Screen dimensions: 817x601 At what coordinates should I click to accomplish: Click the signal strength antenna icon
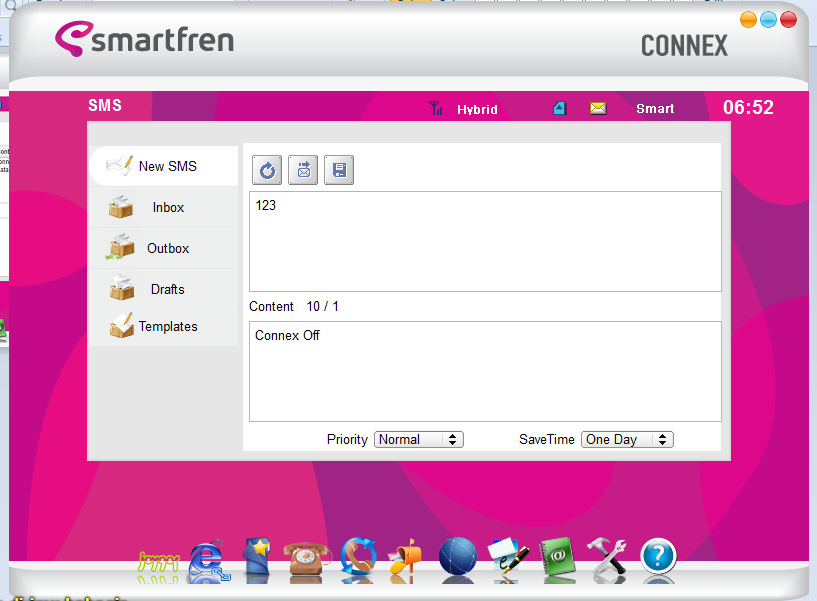[436, 108]
